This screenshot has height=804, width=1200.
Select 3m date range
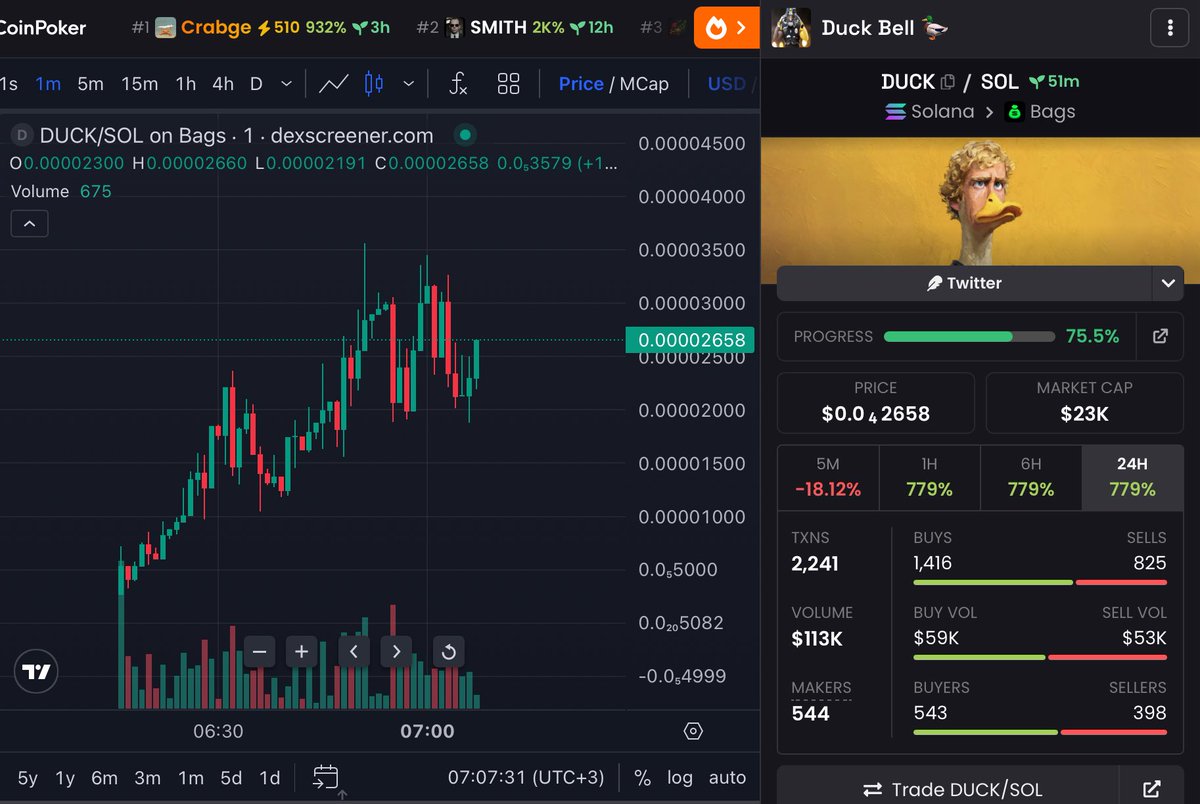coord(148,777)
